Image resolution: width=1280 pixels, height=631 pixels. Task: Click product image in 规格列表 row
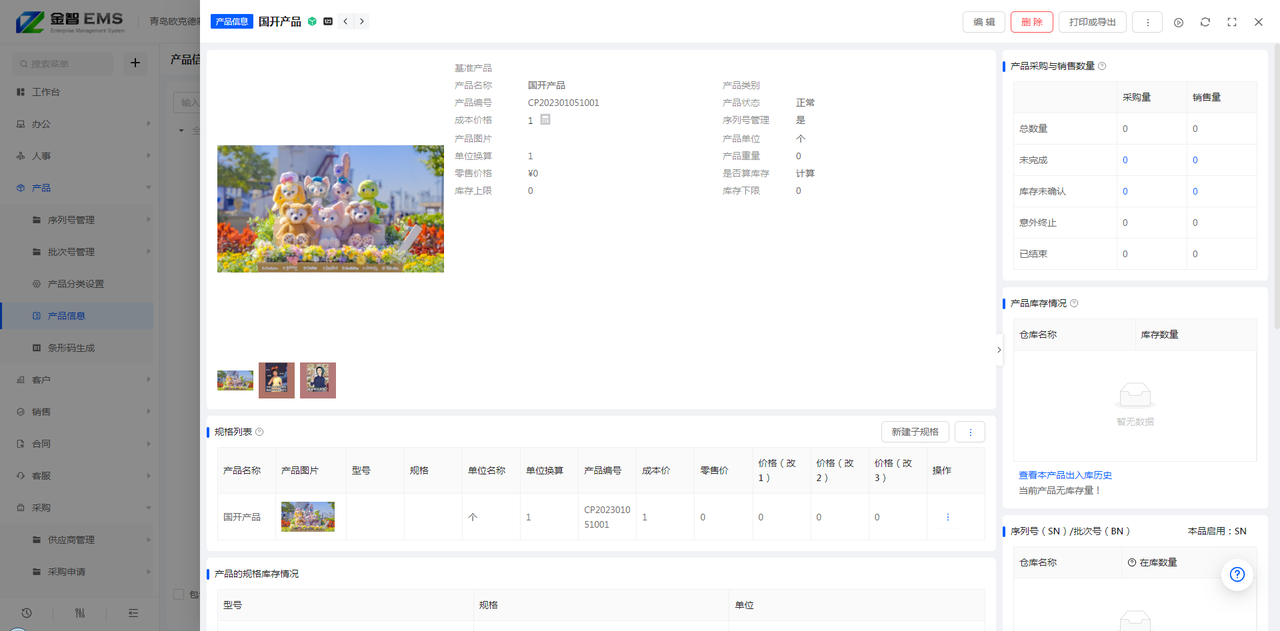coord(308,517)
